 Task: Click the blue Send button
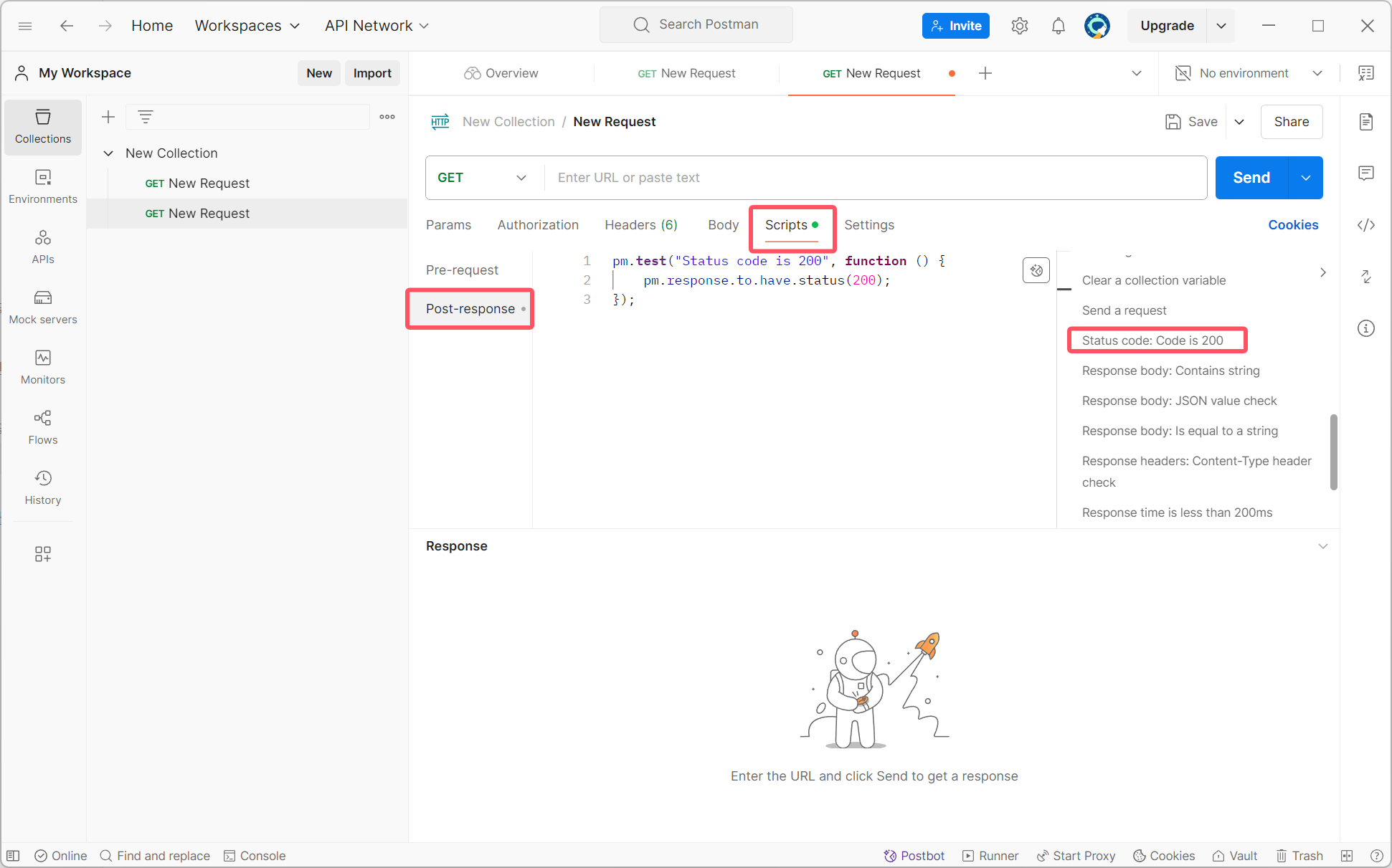click(x=1251, y=178)
